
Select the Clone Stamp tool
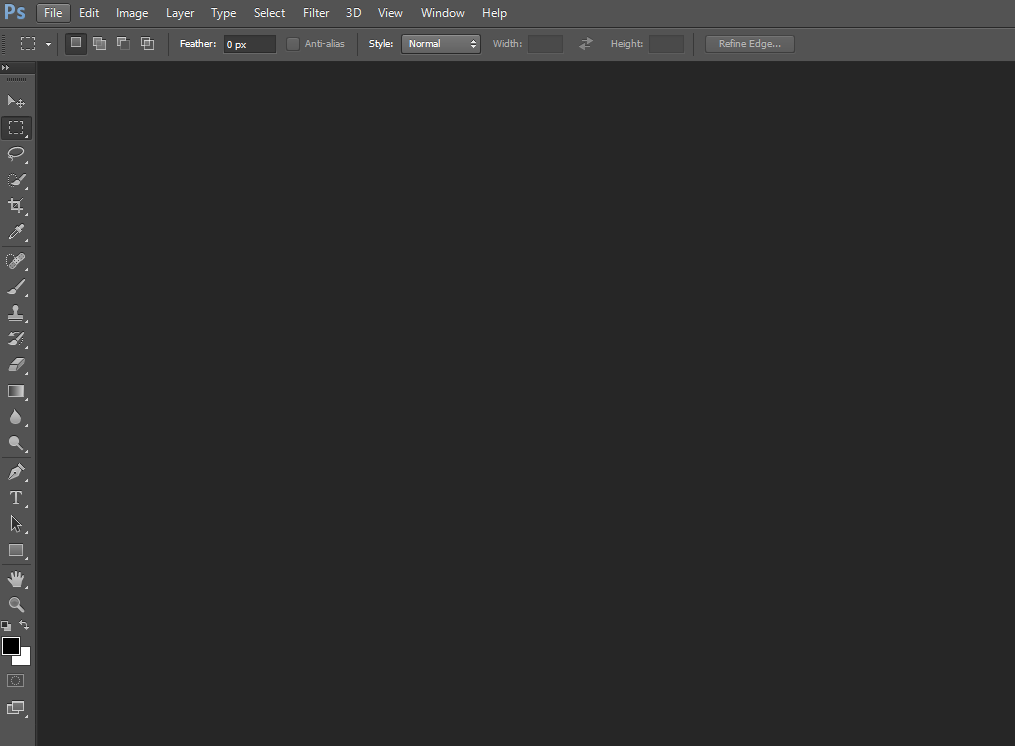16,313
